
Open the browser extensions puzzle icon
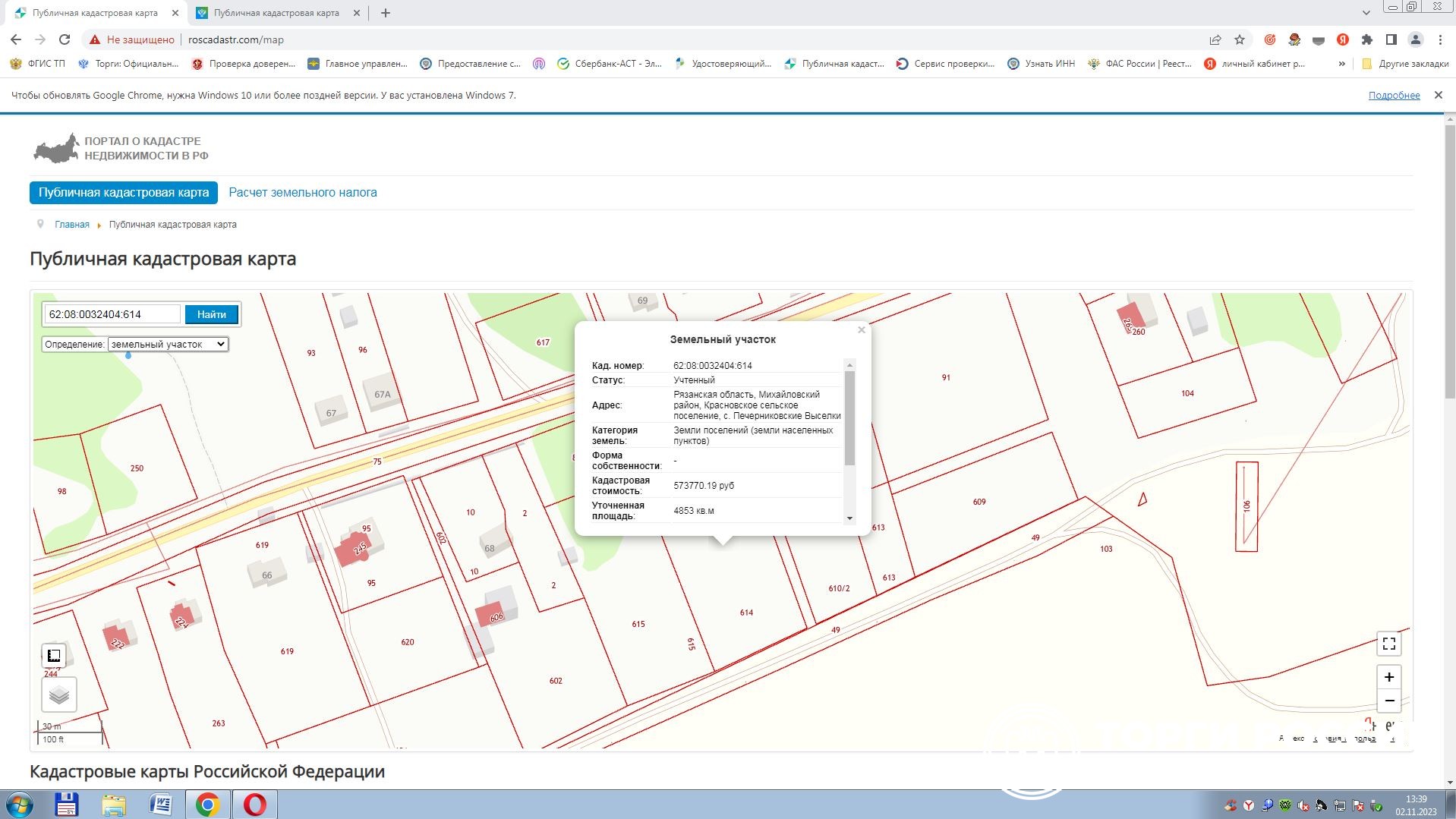[1367, 39]
